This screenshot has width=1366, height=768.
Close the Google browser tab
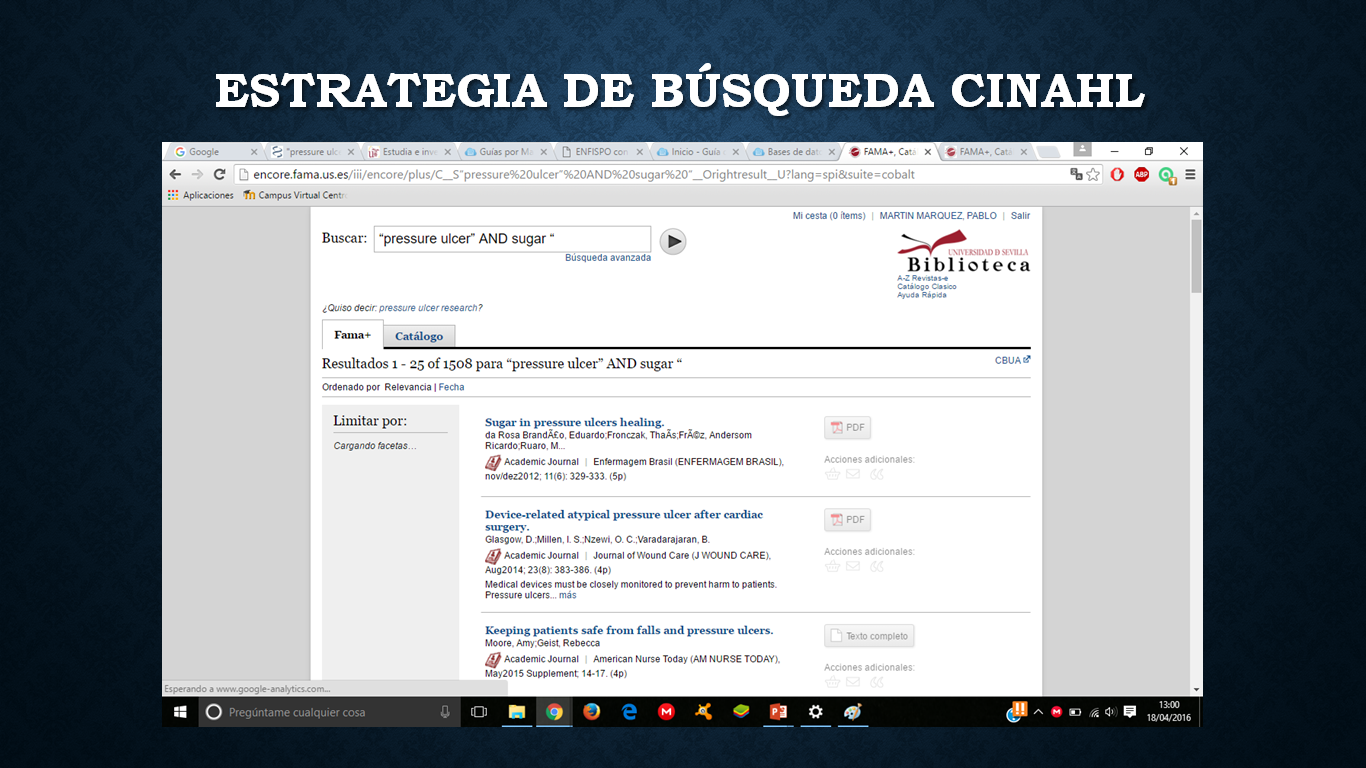pos(254,152)
